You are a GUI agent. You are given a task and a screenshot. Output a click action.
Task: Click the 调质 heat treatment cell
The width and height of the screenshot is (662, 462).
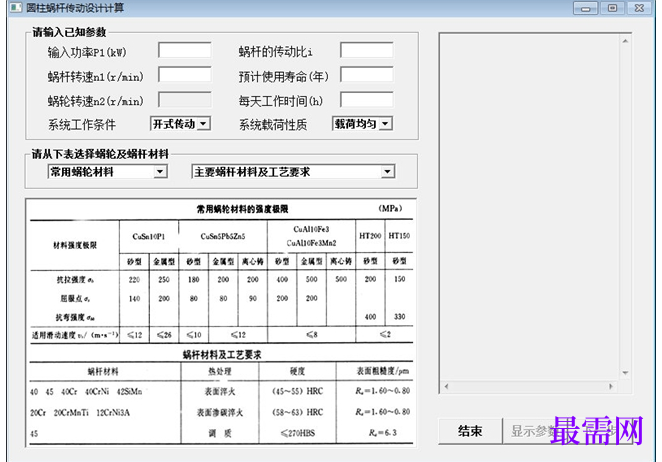coord(220,433)
